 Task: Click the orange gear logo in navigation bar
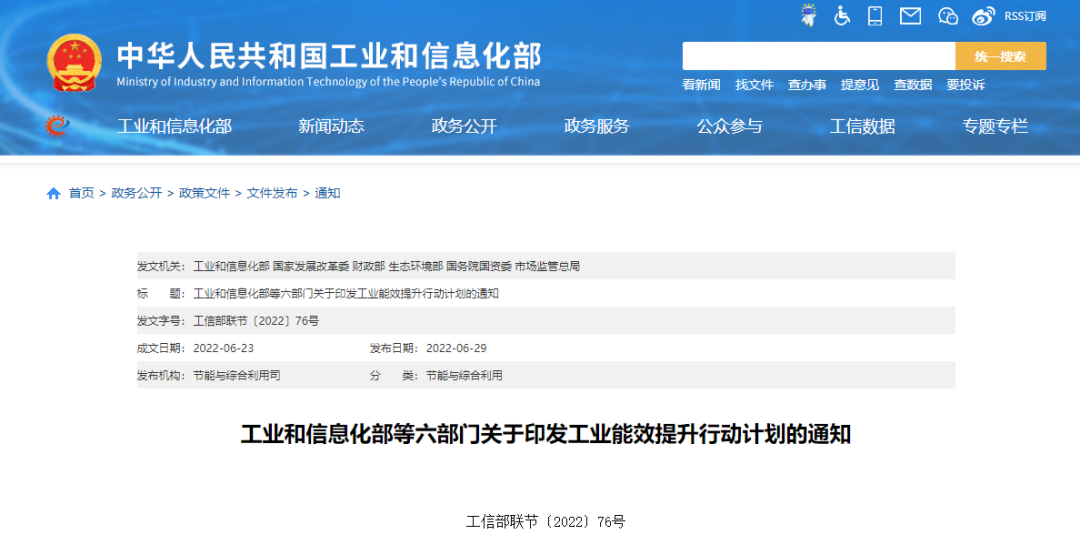(x=57, y=125)
